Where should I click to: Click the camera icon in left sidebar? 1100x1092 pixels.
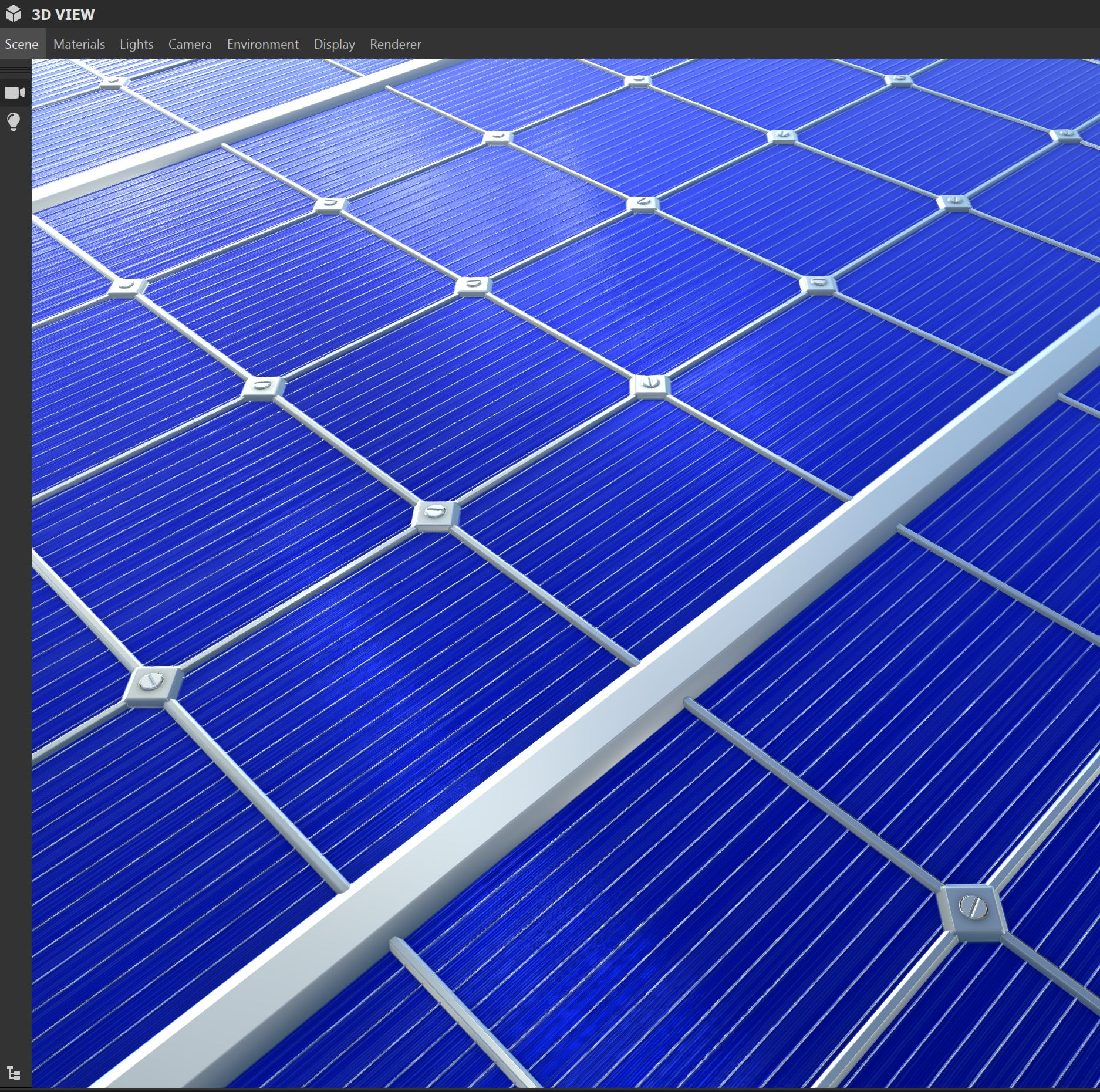pyautogui.click(x=15, y=93)
